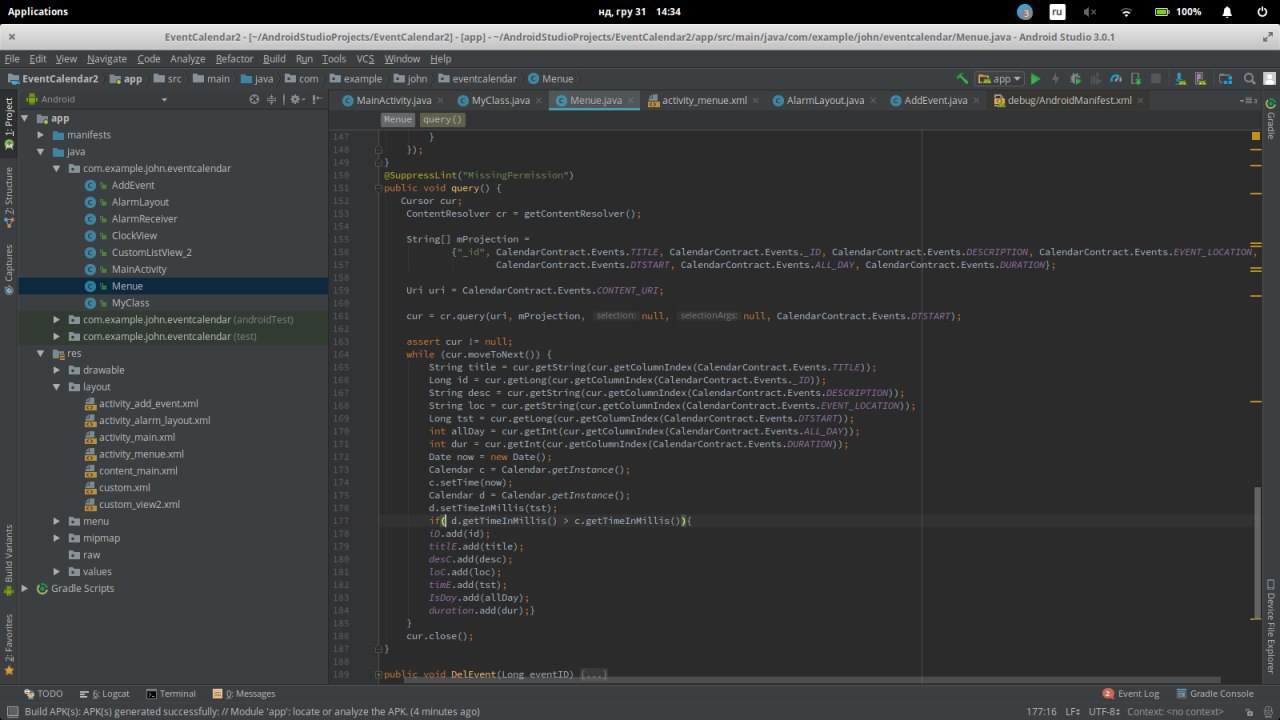Open the Refactor menu
The image size is (1280, 720).
pos(234,59)
